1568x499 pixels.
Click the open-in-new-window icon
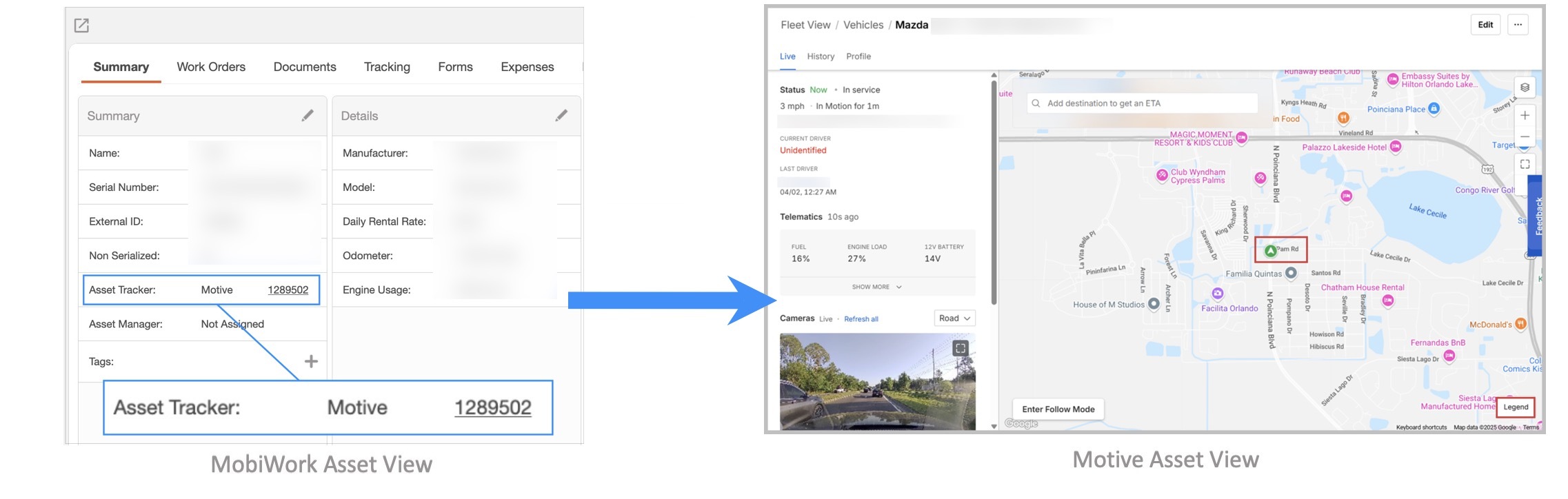point(81,26)
